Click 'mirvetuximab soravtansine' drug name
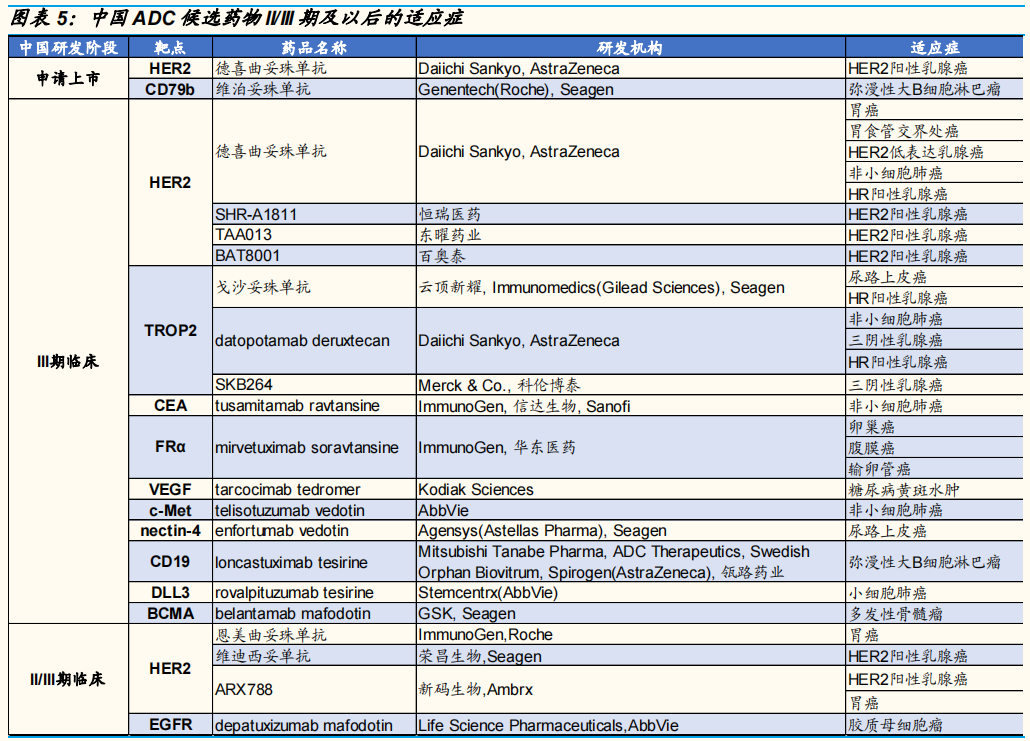1030x741 pixels. pyautogui.click(x=307, y=447)
